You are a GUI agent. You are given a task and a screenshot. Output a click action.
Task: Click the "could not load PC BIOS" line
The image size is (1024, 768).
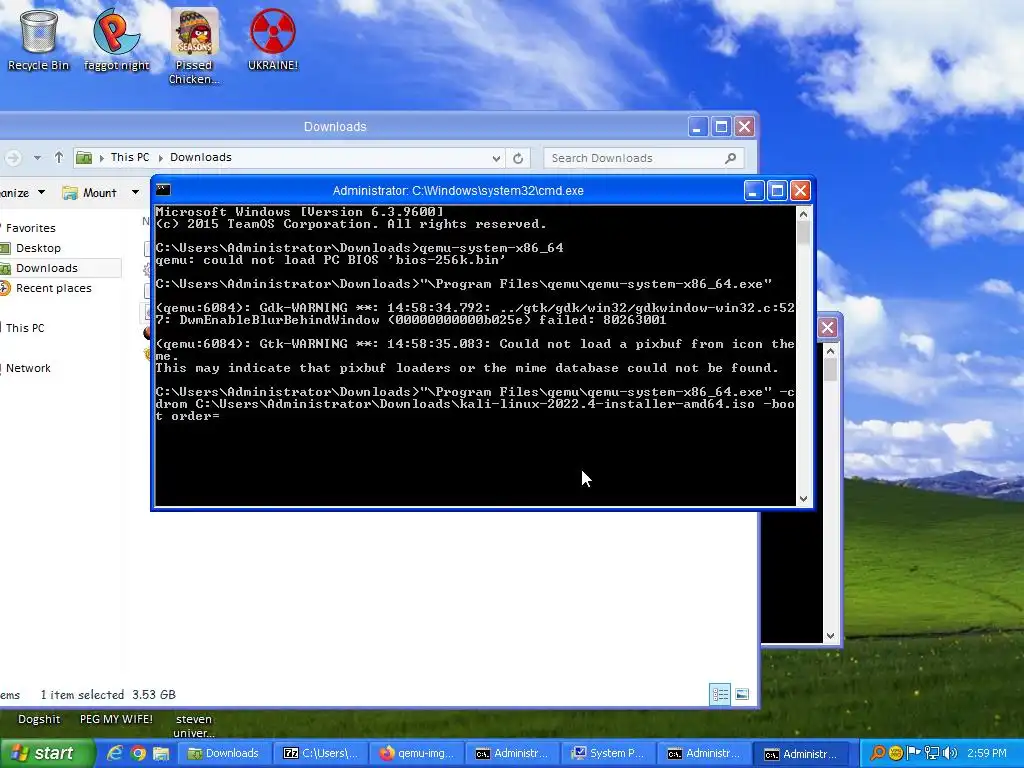coord(330,260)
